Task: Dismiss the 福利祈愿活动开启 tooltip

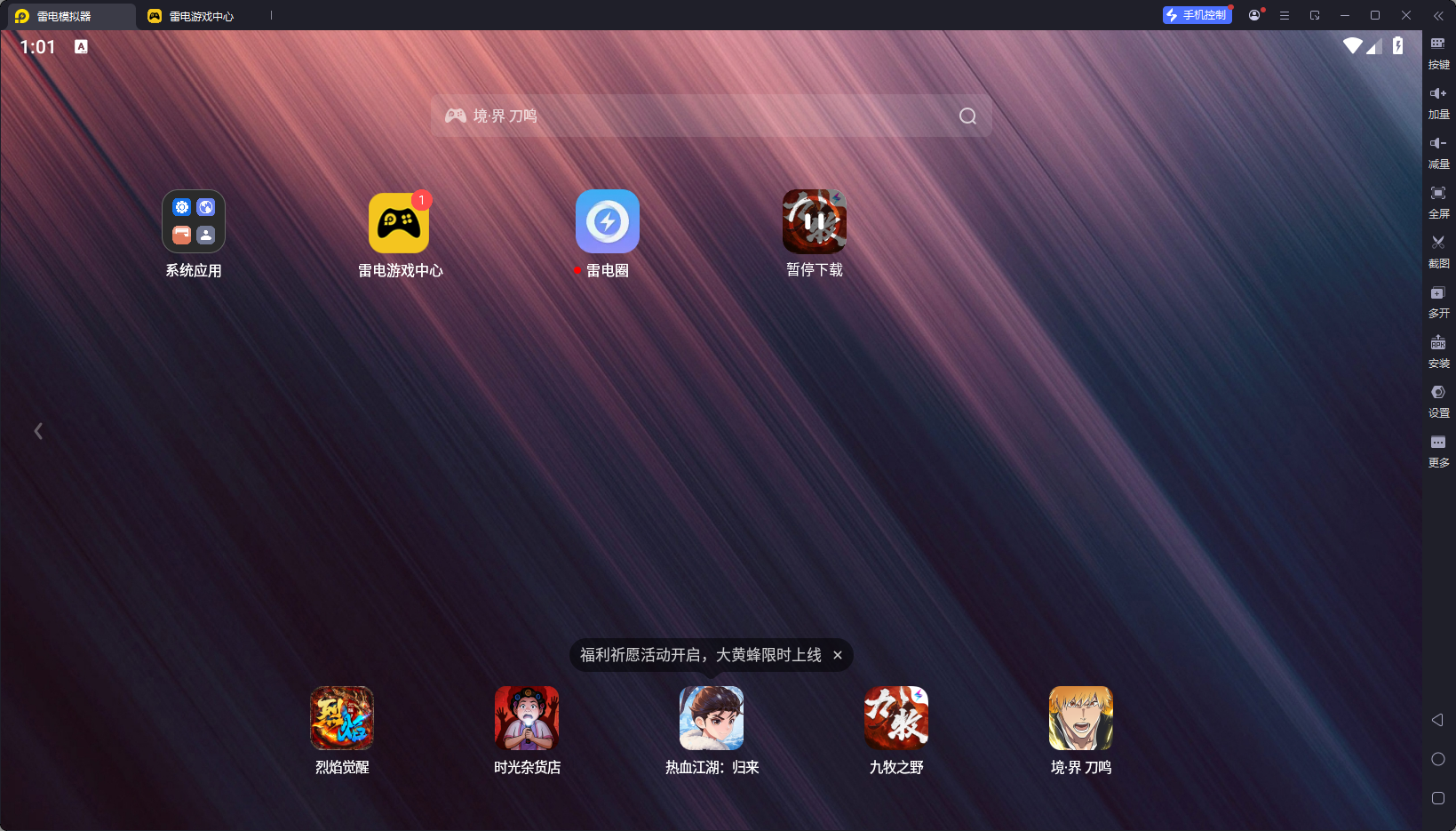Action: pyautogui.click(x=837, y=655)
